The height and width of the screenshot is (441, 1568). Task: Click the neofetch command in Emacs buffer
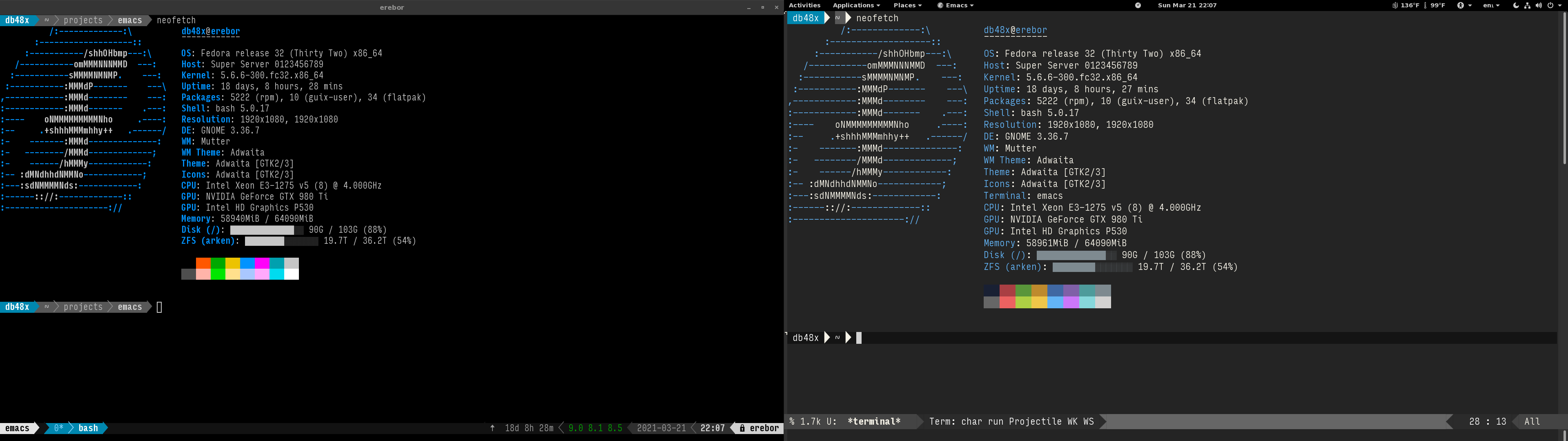877,18
